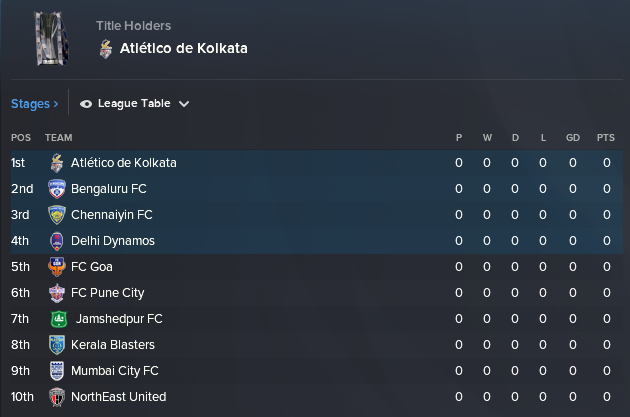Click the Atlético de Kolkata crest in table
This screenshot has width=630, height=417.
[x=57, y=163]
